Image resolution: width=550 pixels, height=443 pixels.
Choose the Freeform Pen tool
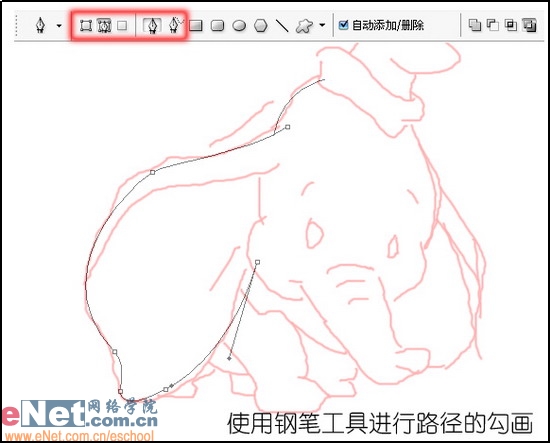coord(175,25)
